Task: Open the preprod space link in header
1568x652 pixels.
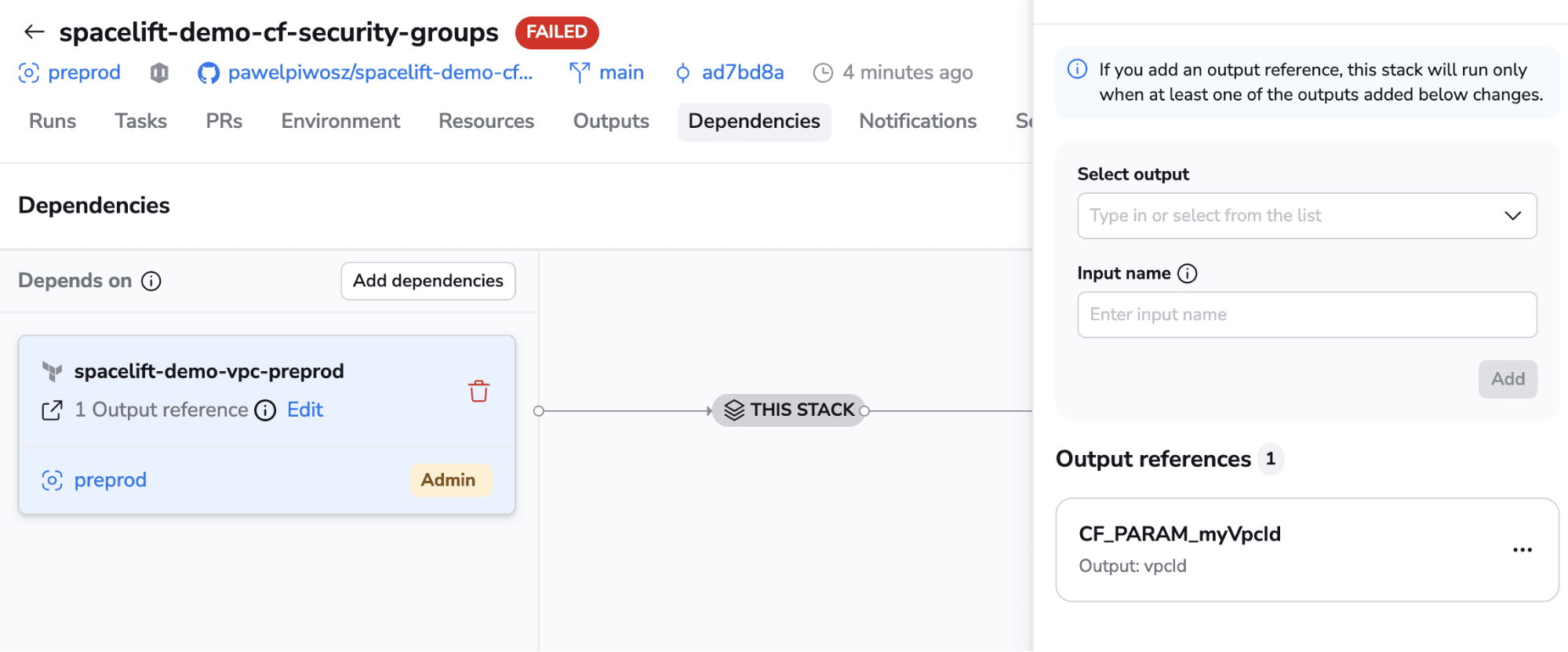Action: pos(84,72)
